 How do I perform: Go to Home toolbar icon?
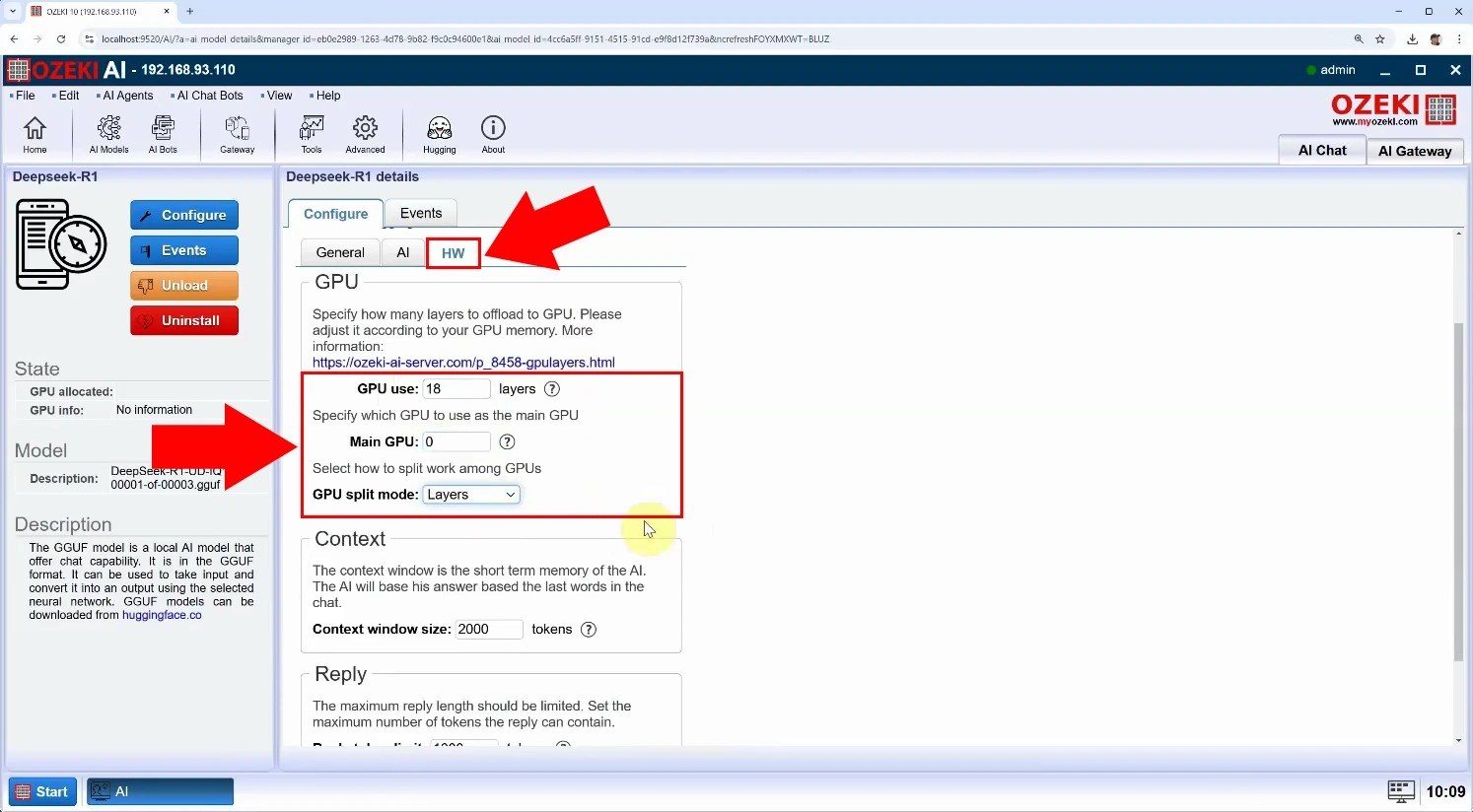tap(35, 134)
